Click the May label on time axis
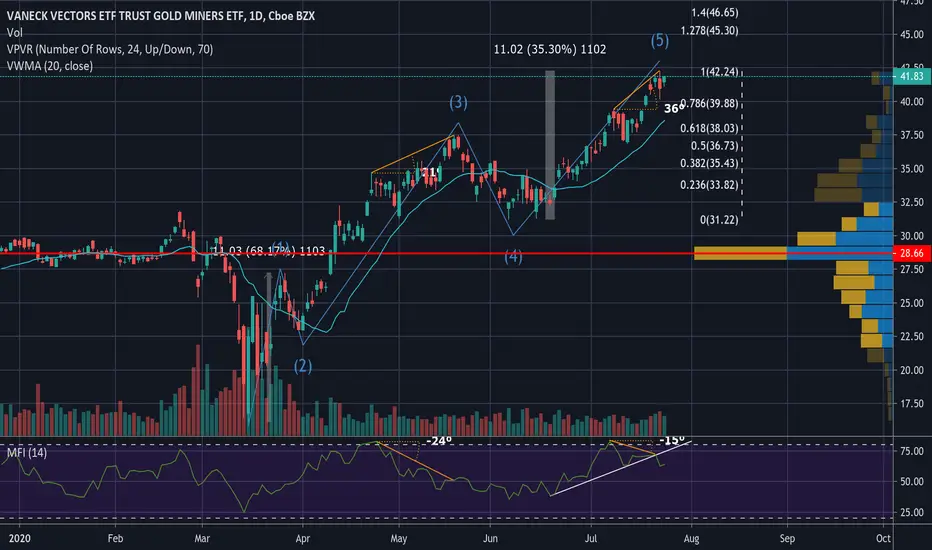The width and height of the screenshot is (932, 550). point(399,539)
